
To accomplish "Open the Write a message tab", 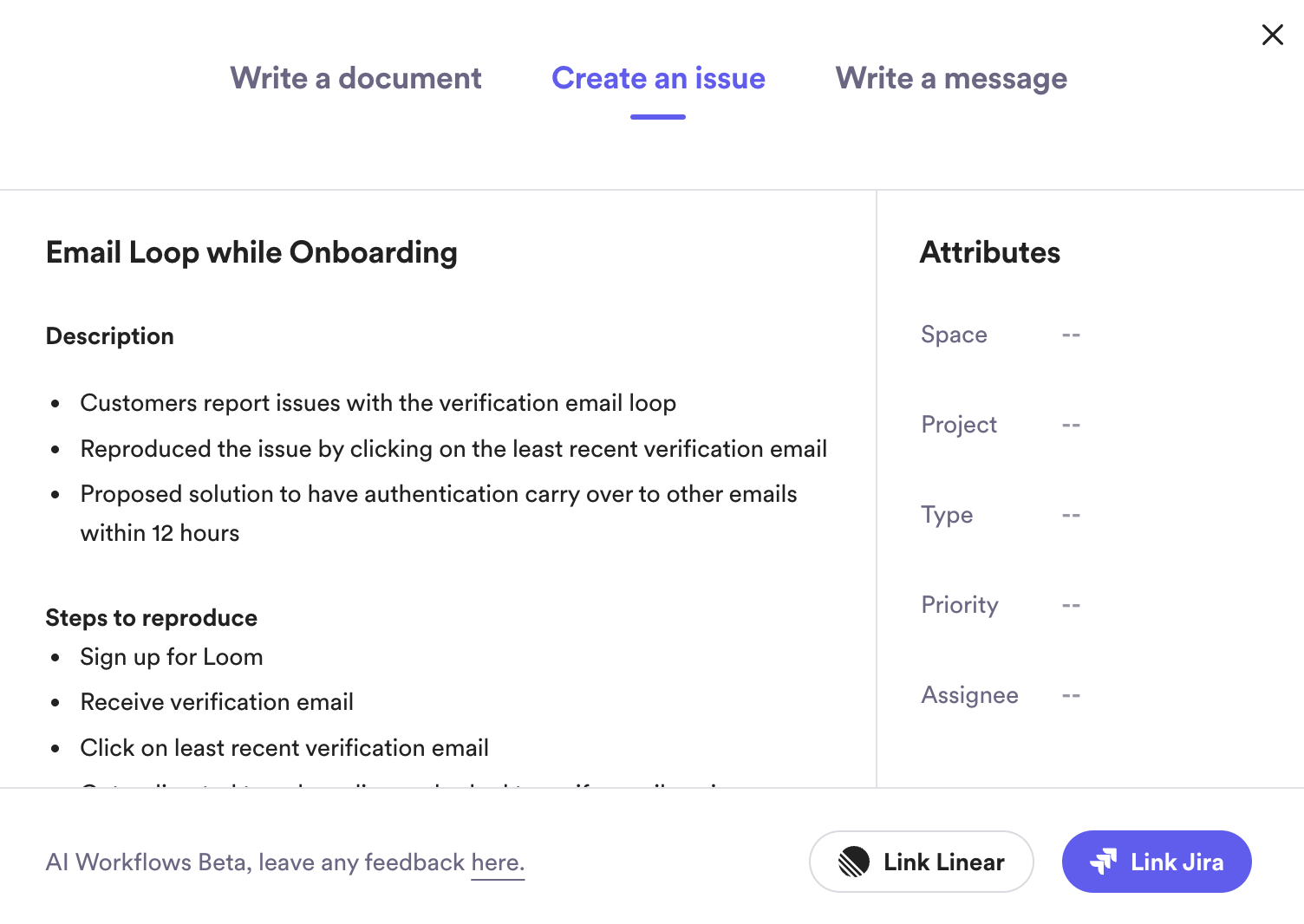I will (x=951, y=78).
